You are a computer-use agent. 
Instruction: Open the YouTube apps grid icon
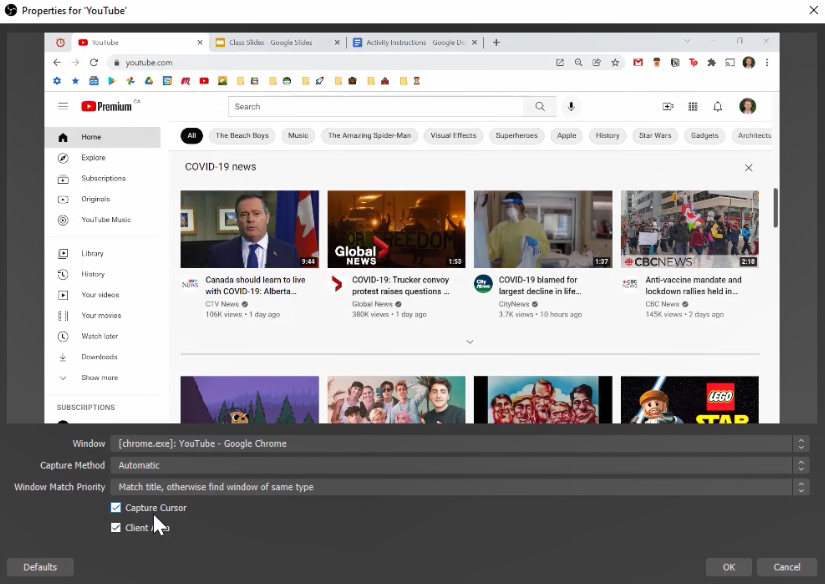(693, 106)
